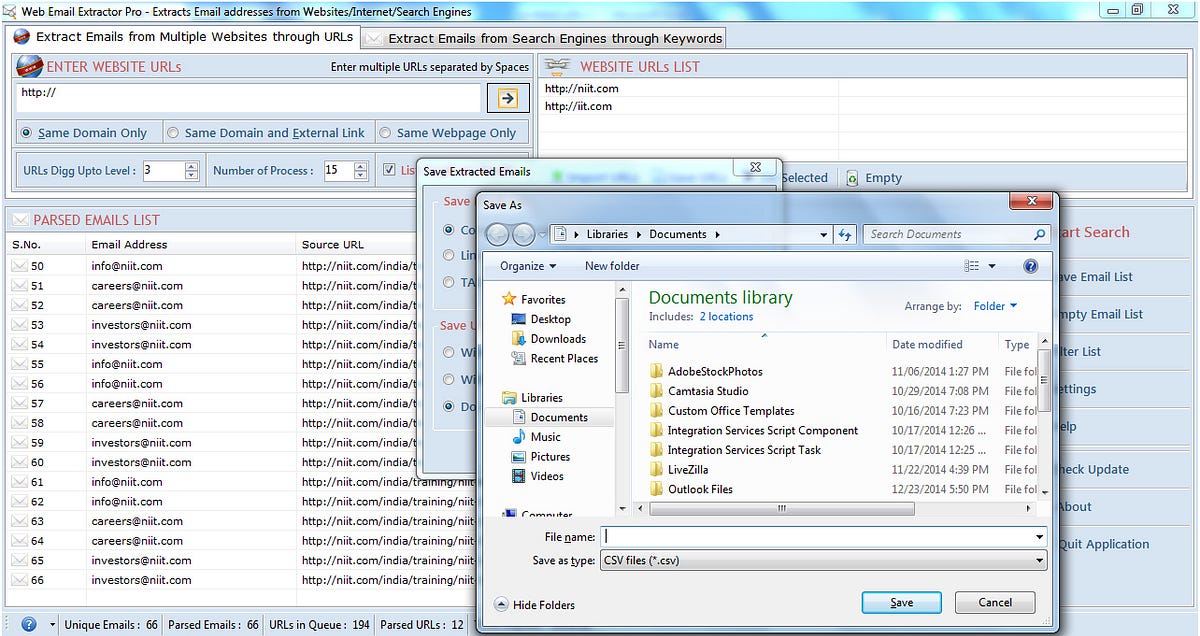This screenshot has height=636, width=1200.
Task: Click the magnifier icon in Search Documents
Action: point(1039,234)
